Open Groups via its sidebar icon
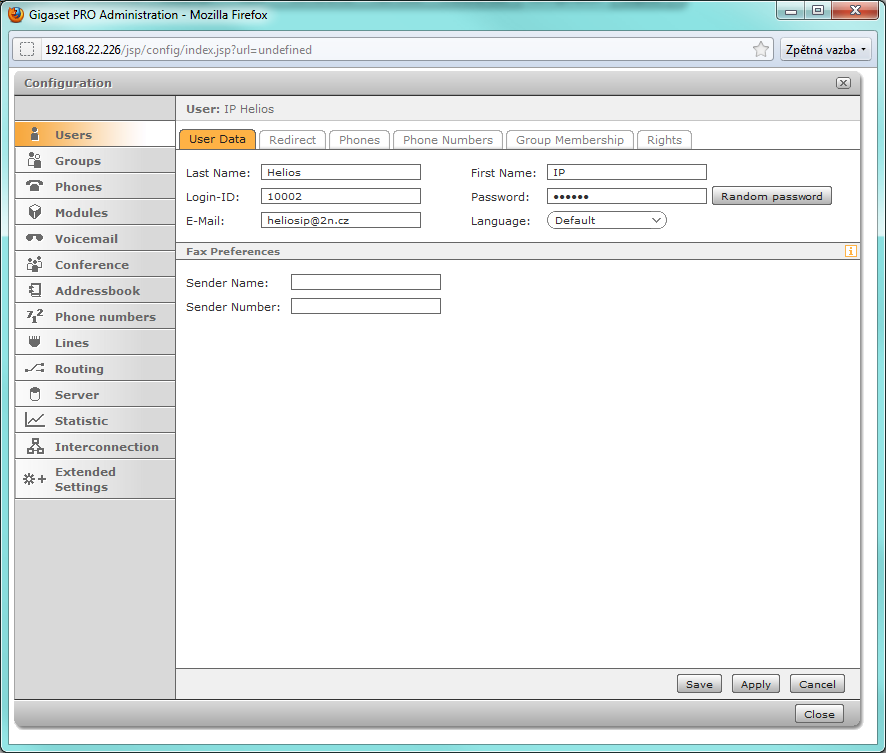Image resolution: width=886 pixels, height=753 pixels. tap(35, 160)
